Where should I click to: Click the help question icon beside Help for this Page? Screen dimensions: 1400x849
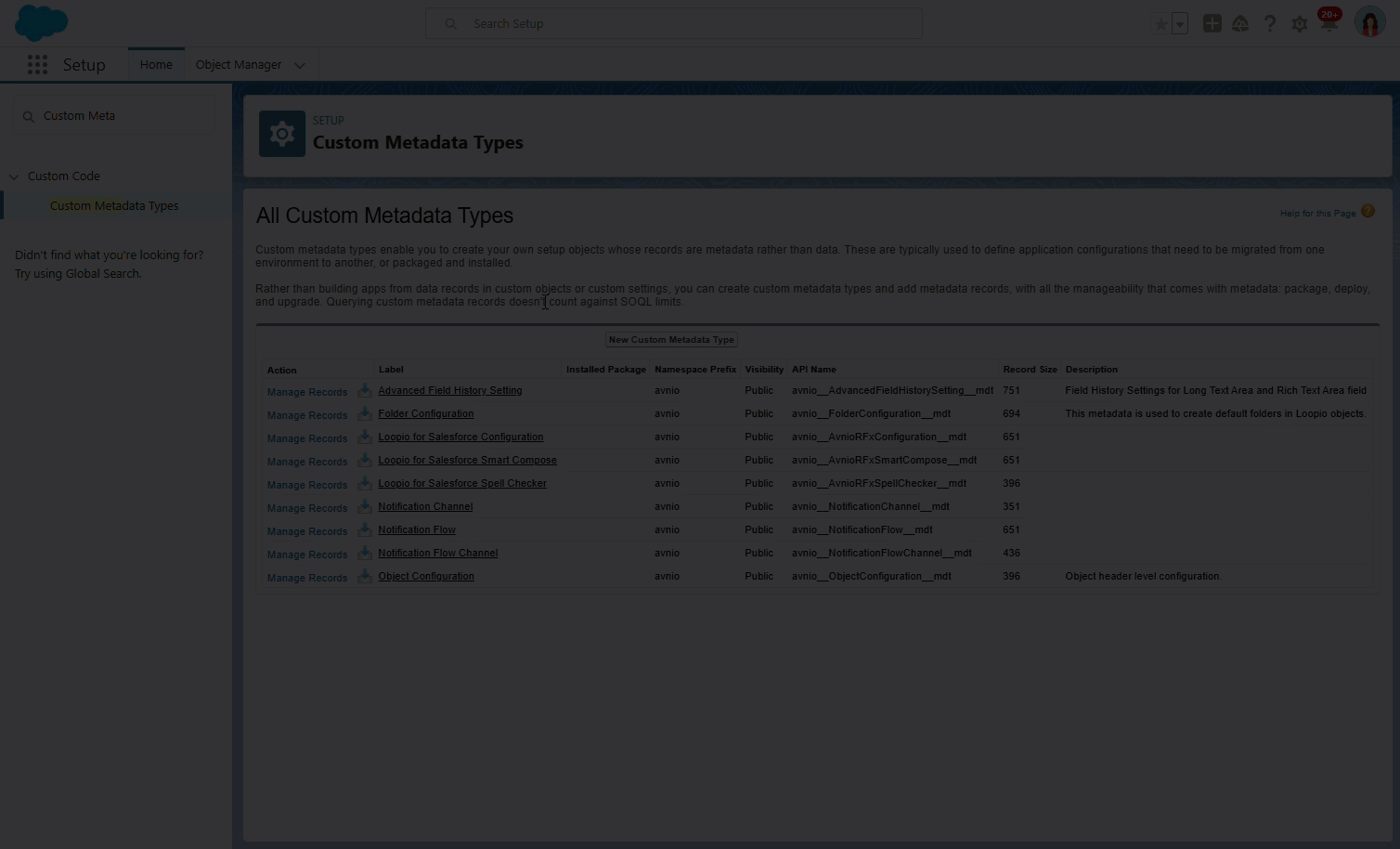point(1368,212)
